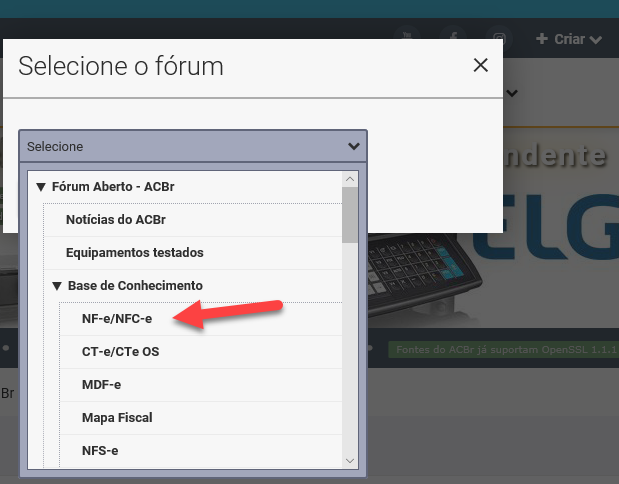Collapse Base de Conhecimento node
This screenshot has height=484, width=619.
pyautogui.click(x=57, y=286)
